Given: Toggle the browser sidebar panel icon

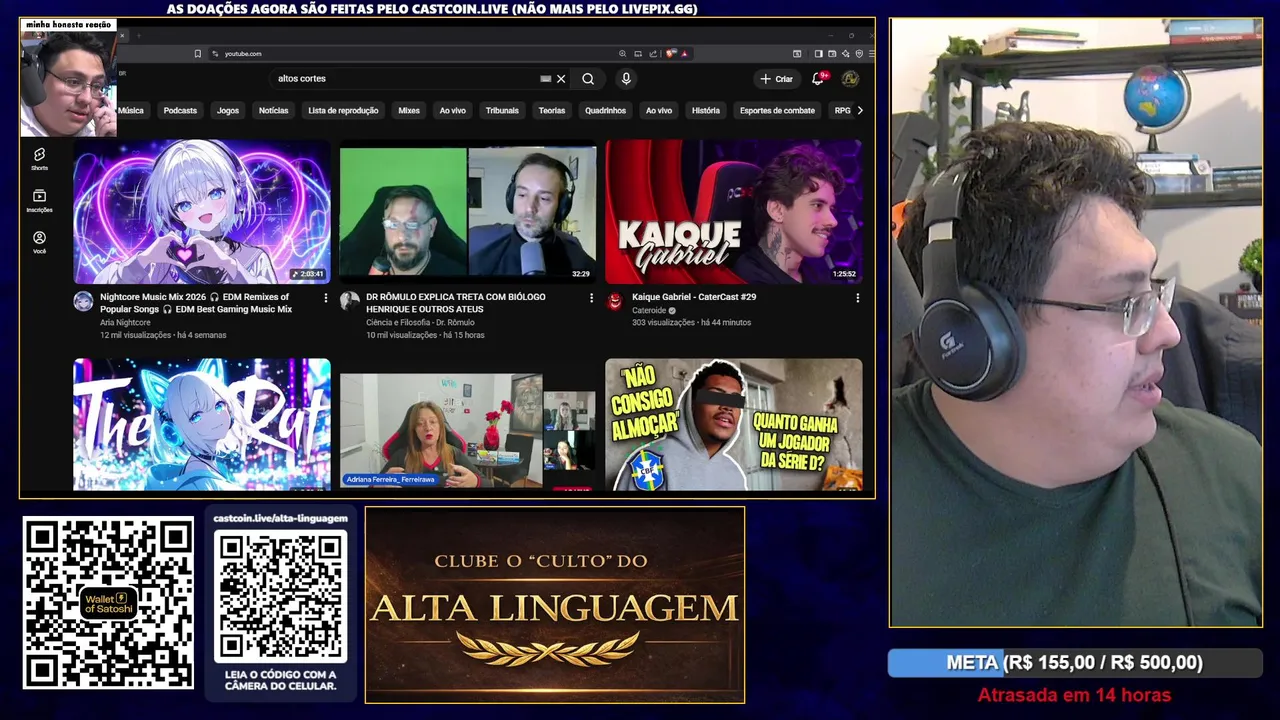Looking at the screenshot, I should coord(818,54).
